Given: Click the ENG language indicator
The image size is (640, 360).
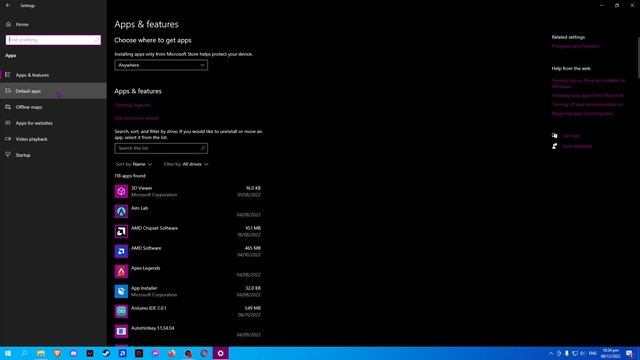Looking at the screenshot, I should pos(593,353).
